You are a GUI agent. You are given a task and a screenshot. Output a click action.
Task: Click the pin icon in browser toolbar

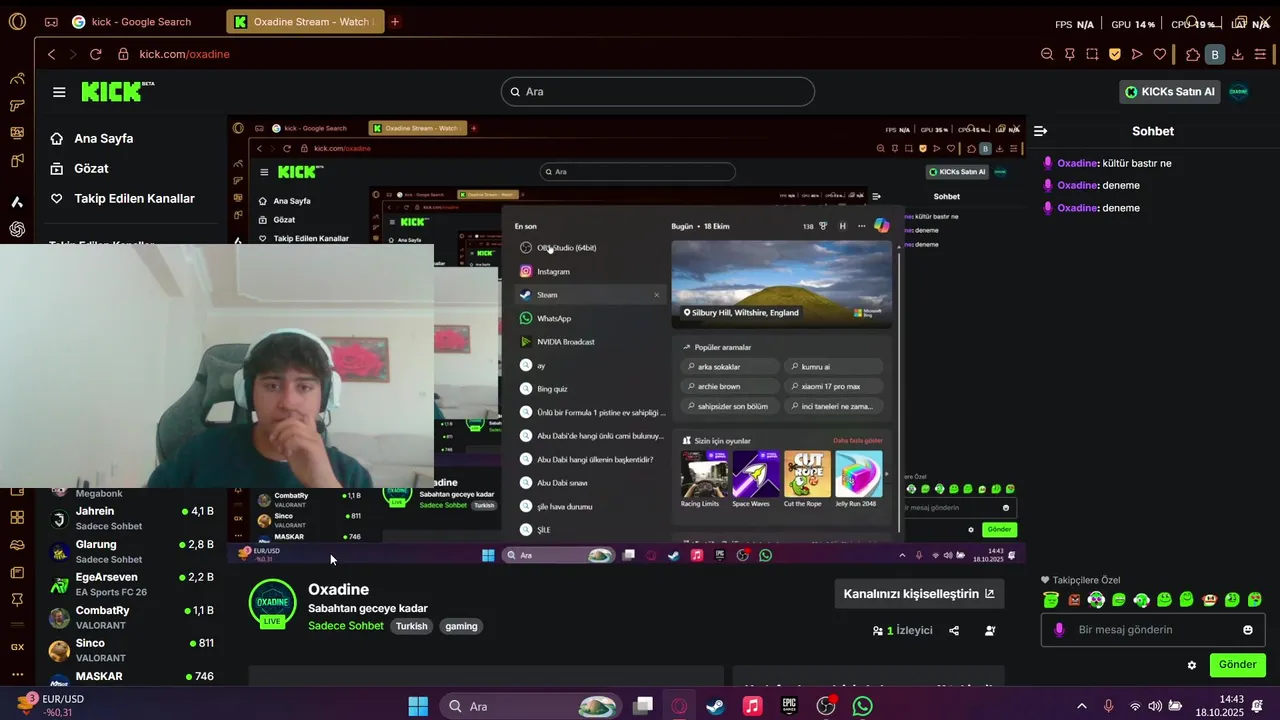1070,54
